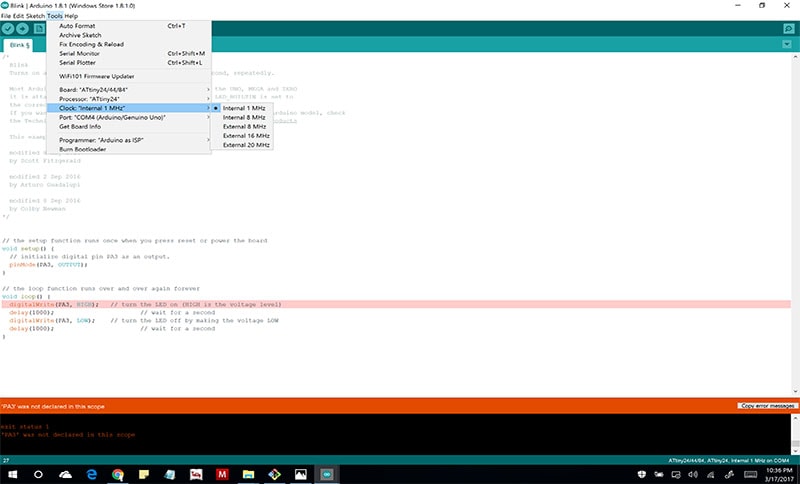Open Windows Defender shield tray icon
Image resolution: width=800 pixels, height=484 pixels.
[642, 474]
